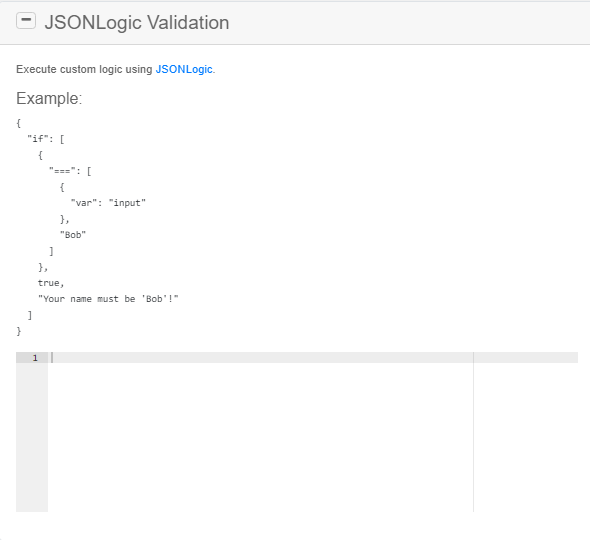Click the opening brace starting the example
Viewport: 590px width, 540px height.
[x=18, y=123]
